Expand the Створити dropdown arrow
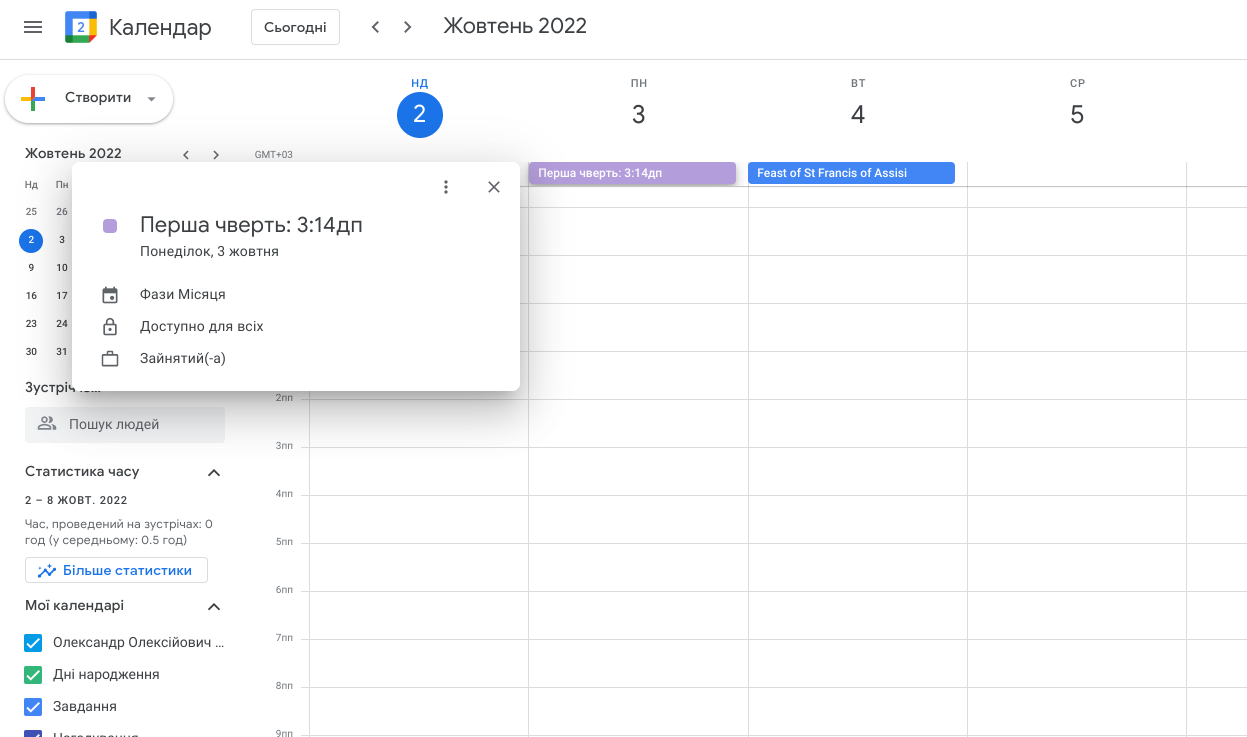 [x=150, y=99]
